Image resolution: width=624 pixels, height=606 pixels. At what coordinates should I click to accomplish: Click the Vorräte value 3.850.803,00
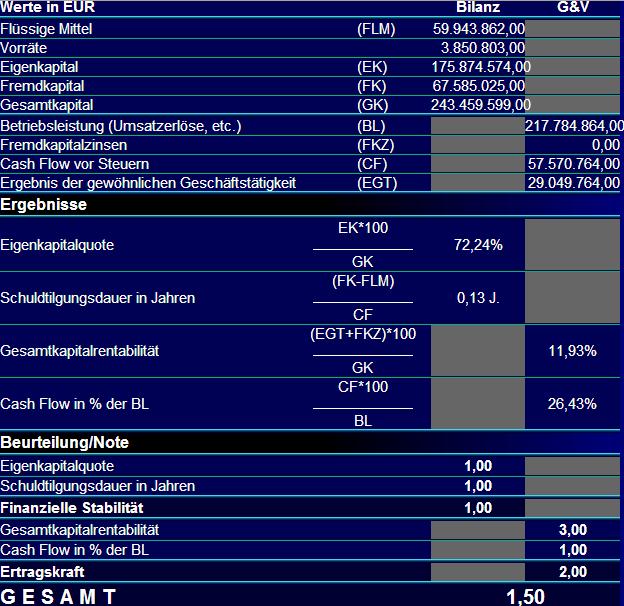pos(483,48)
